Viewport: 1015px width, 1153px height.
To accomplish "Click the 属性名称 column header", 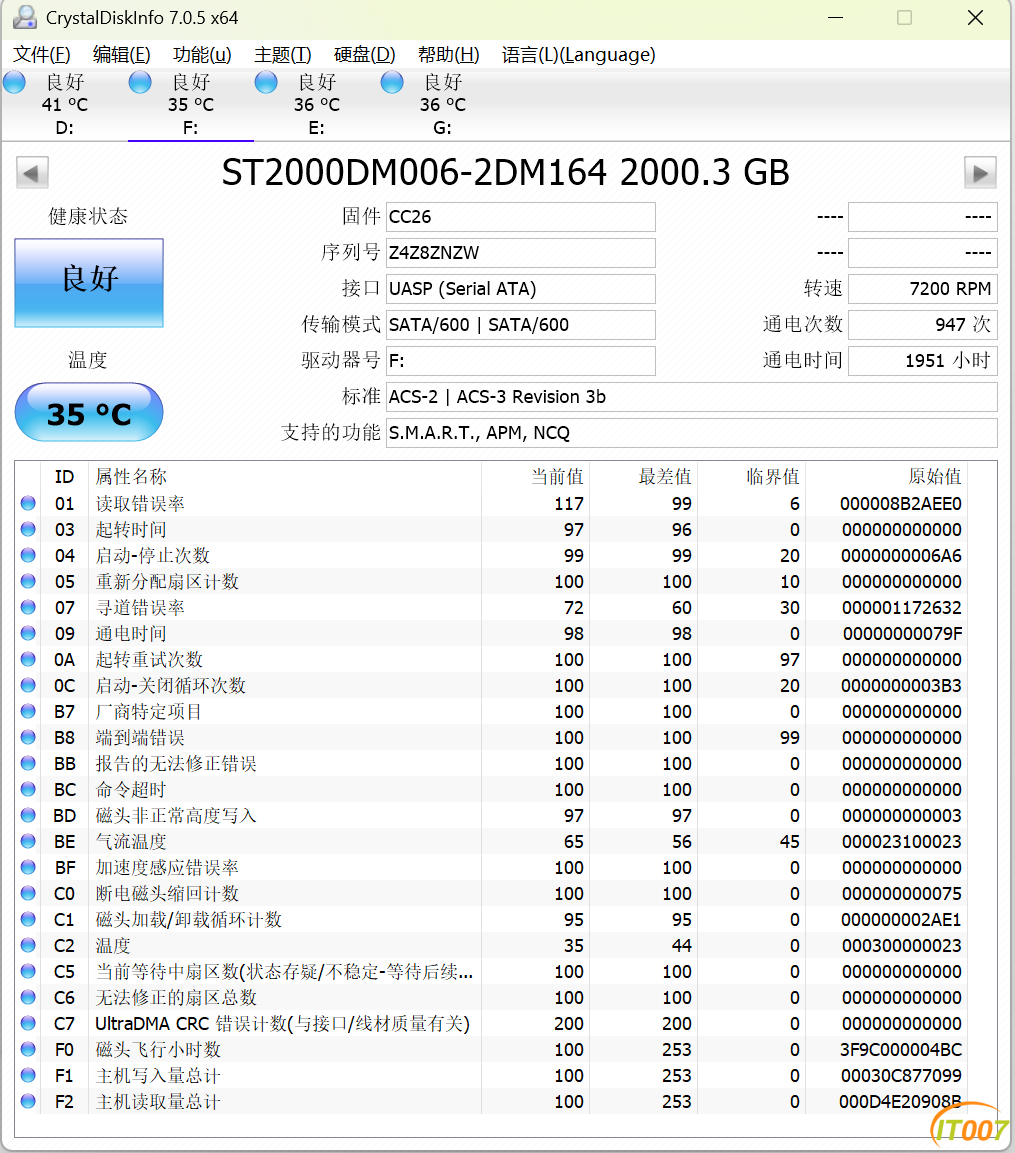I will (x=285, y=476).
